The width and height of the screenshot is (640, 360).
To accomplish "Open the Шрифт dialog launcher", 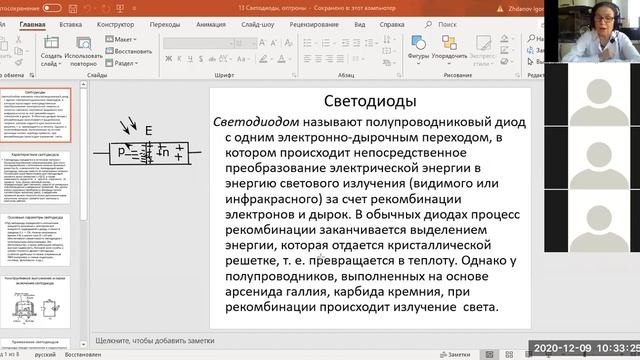I will 294,75.
